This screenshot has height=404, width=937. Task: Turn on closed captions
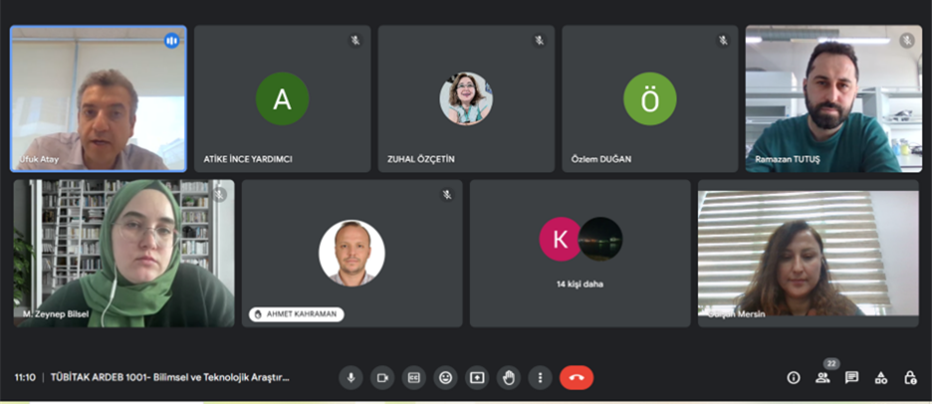click(x=414, y=378)
